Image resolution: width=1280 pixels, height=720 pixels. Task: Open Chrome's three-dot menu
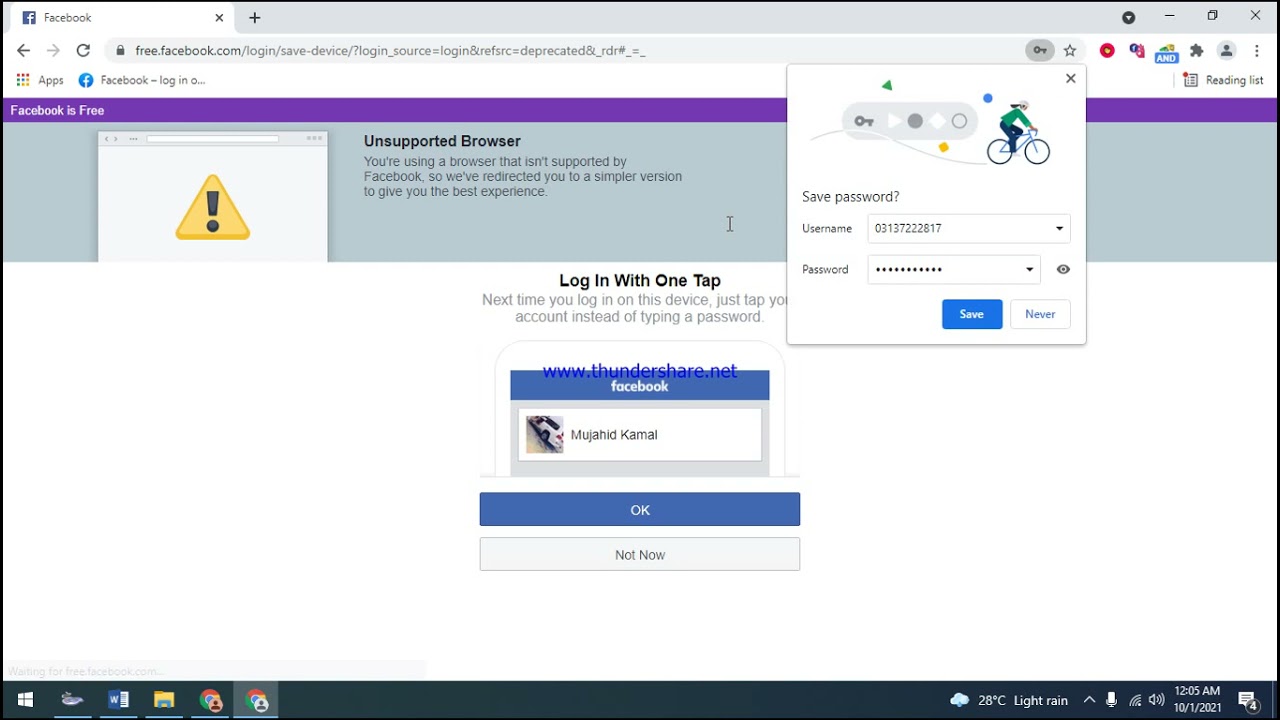(1257, 51)
